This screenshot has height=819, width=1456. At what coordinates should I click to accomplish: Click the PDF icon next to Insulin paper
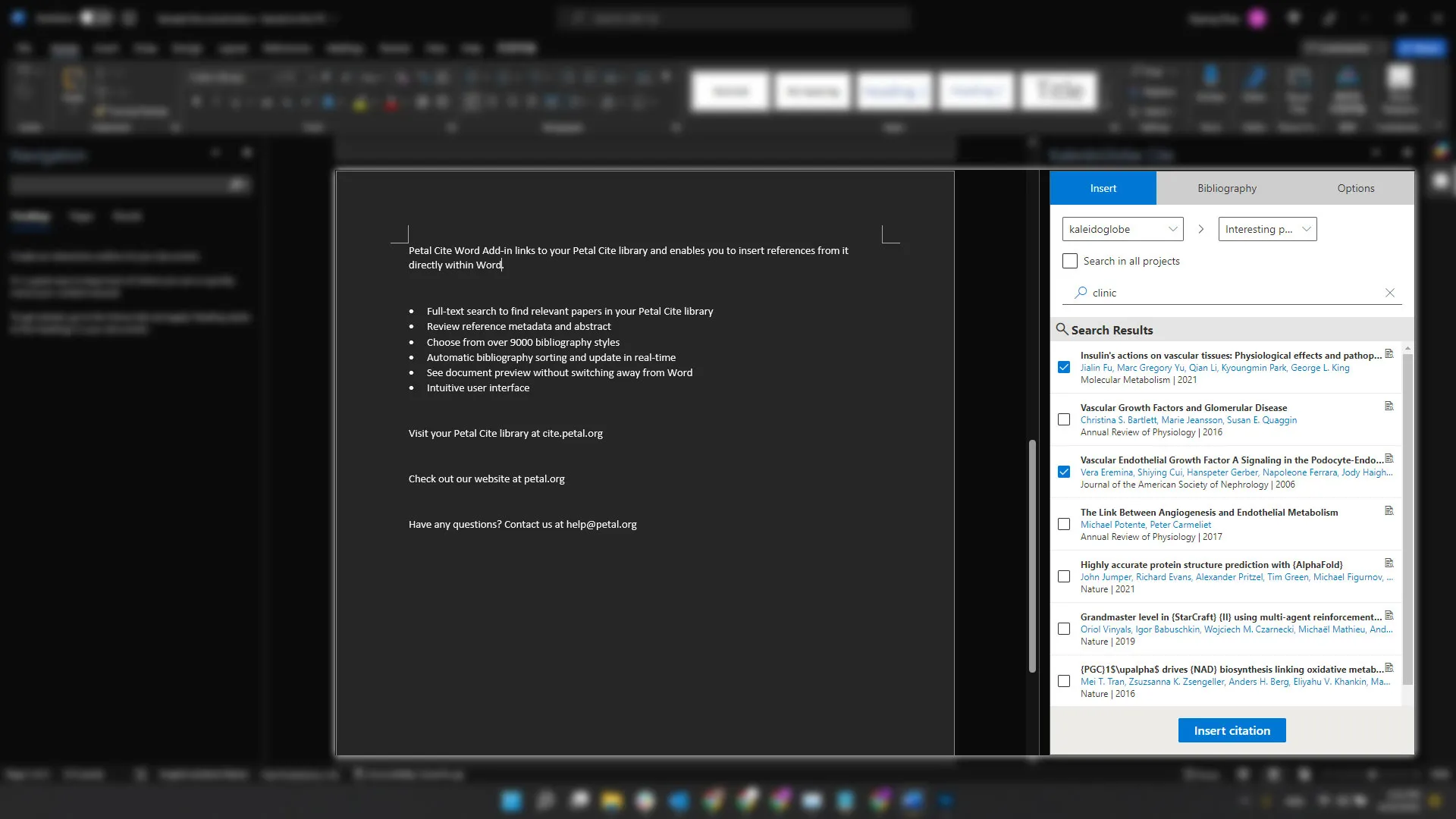pyautogui.click(x=1389, y=354)
